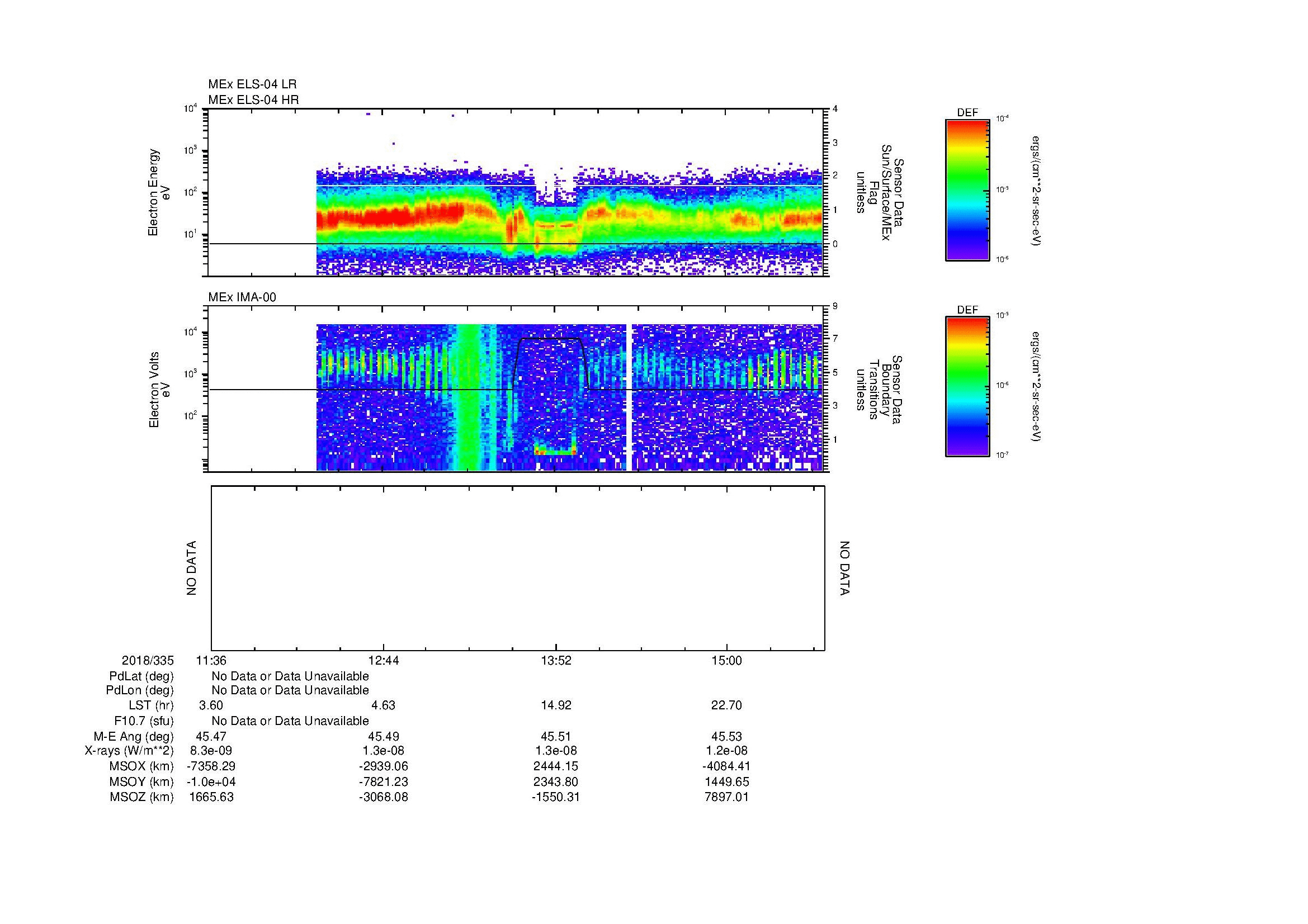Click the F10.7 (sfu) row label
This screenshot has width=1308, height=924.
(x=144, y=721)
